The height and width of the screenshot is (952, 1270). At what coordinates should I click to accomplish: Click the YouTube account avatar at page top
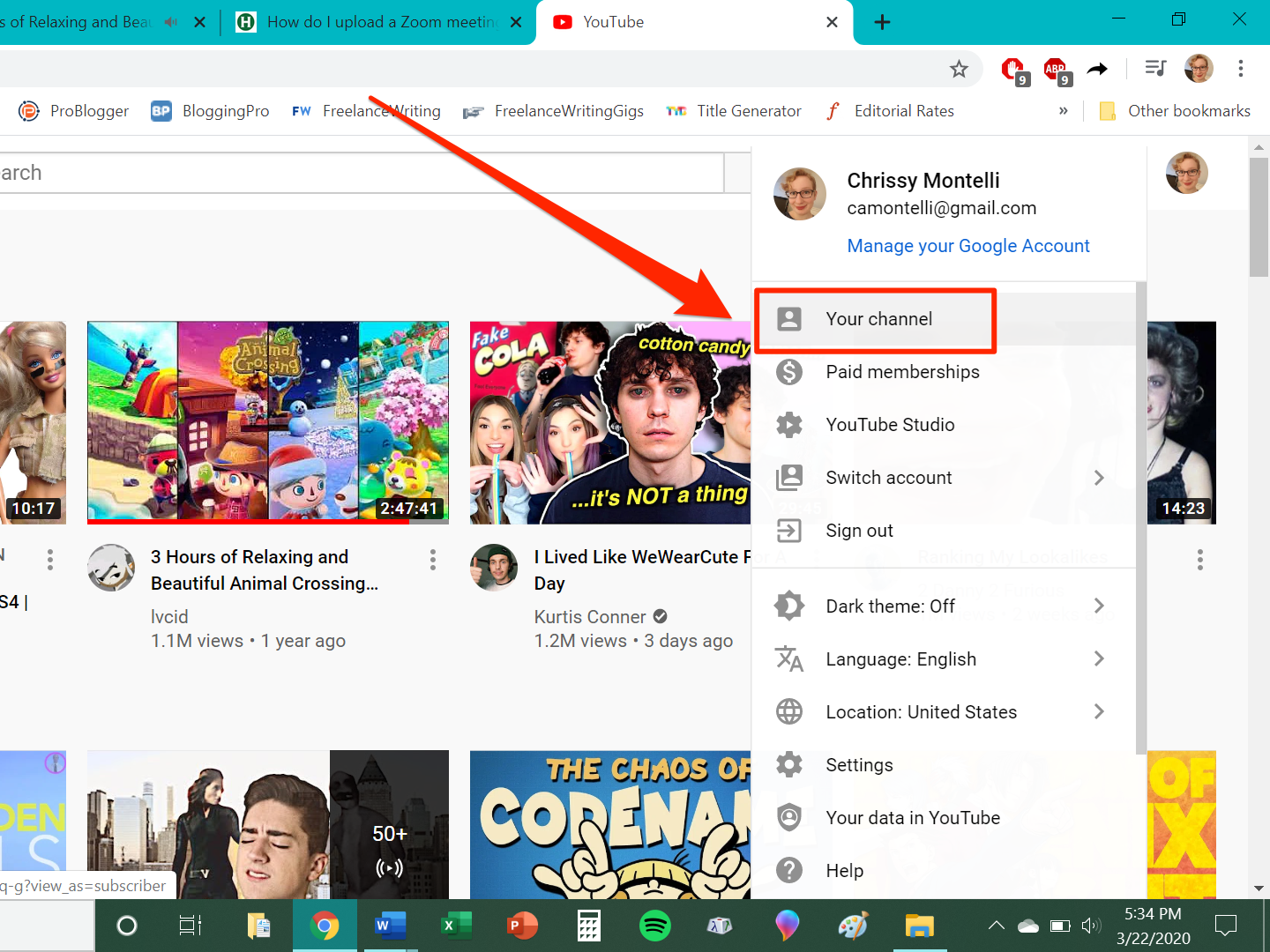pos(1186,172)
